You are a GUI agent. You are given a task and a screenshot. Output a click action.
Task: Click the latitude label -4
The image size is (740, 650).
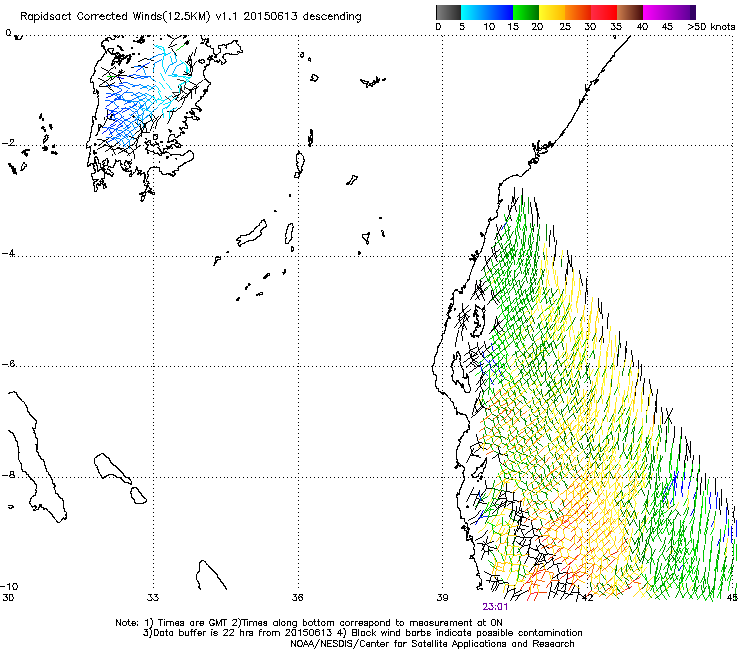(8, 253)
